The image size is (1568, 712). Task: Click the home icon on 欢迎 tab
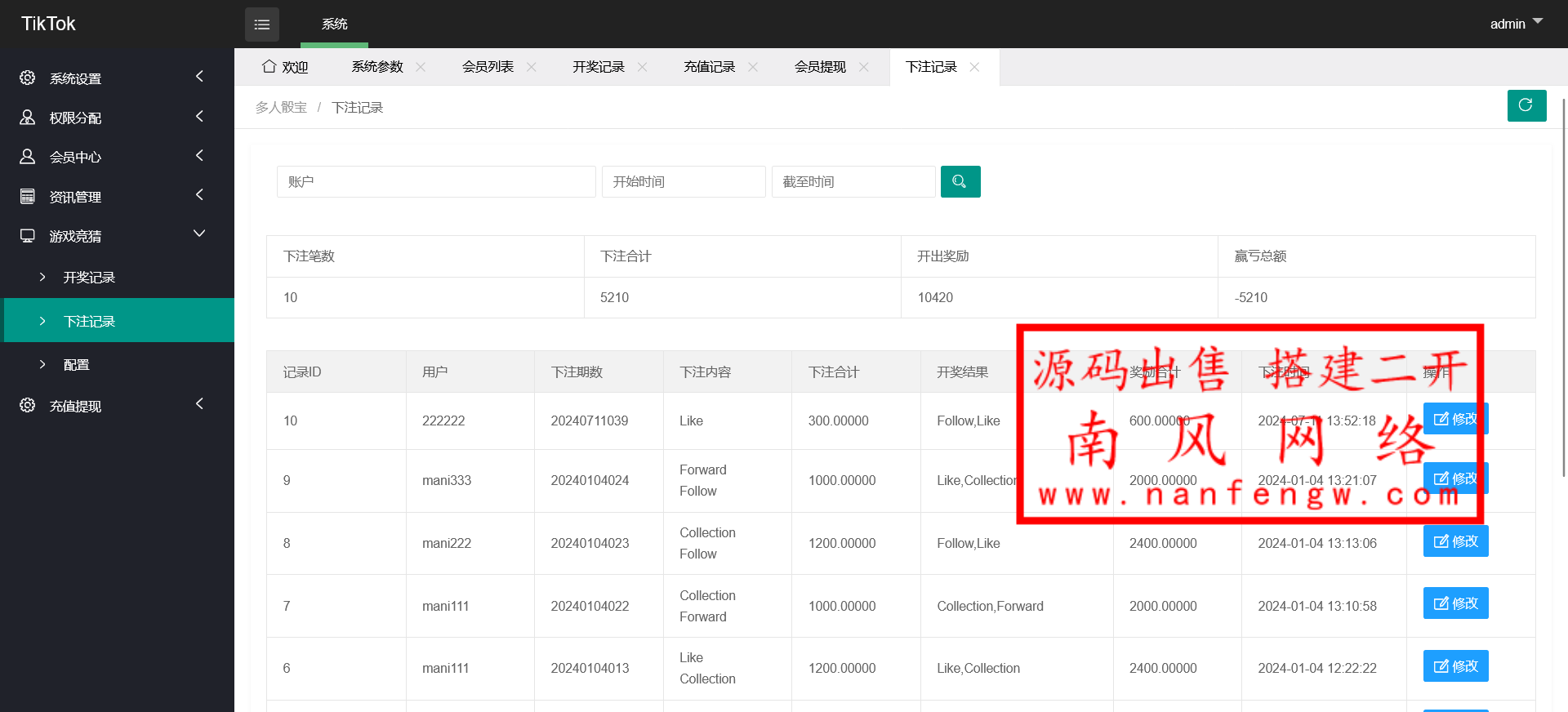tap(269, 66)
